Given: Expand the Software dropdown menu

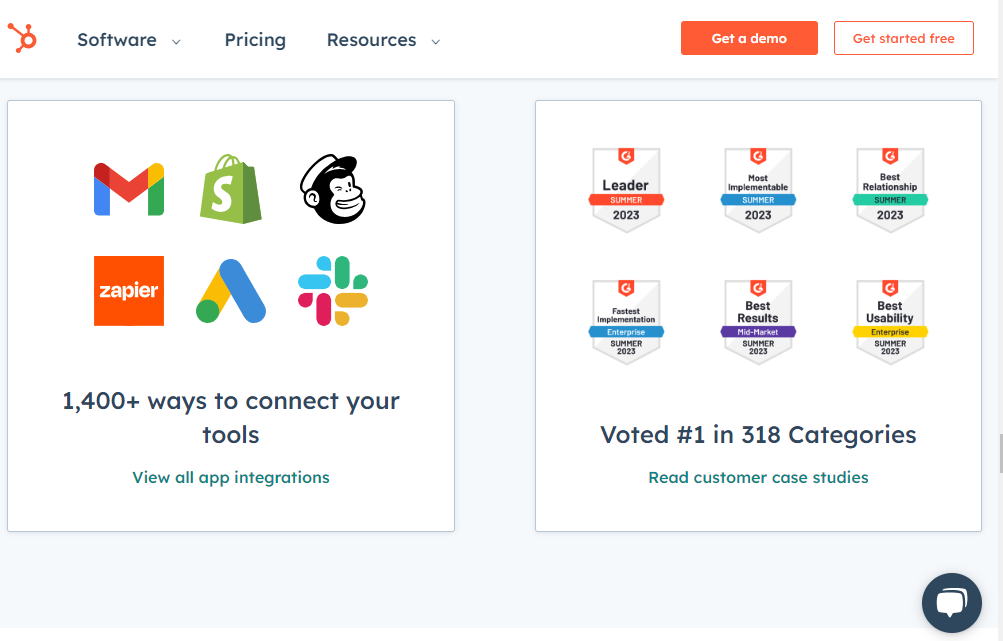Looking at the screenshot, I should pos(129,40).
